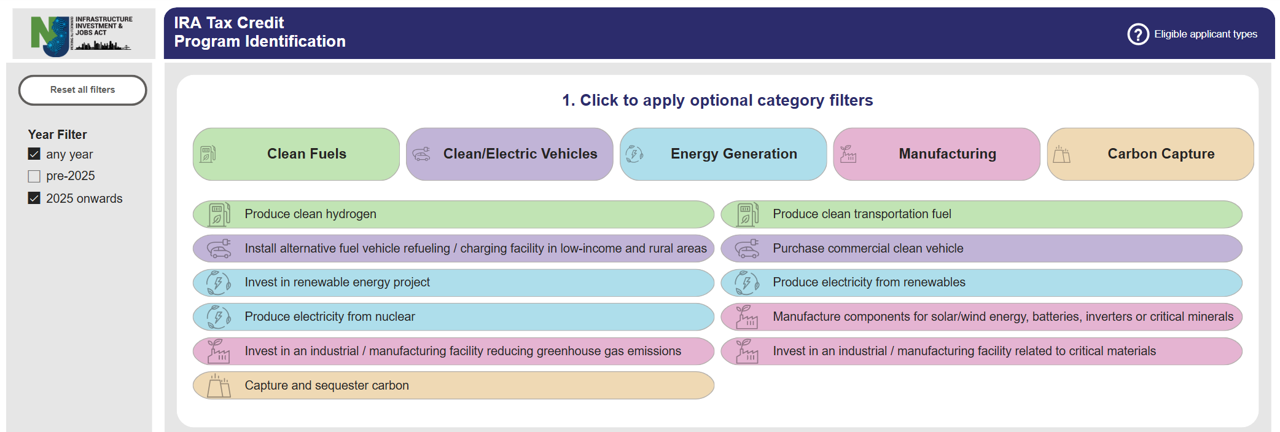
Task: Uncheck the 'any year' filter checkbox
Action: tap(34, 154)
